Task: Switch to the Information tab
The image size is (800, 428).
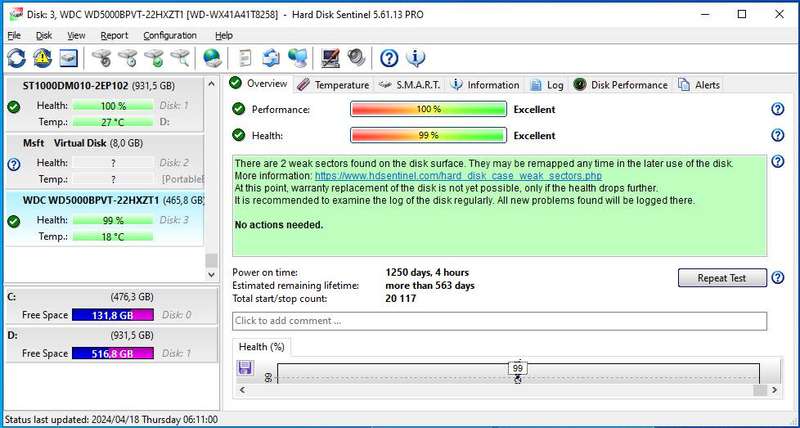Action: point(486,85)
